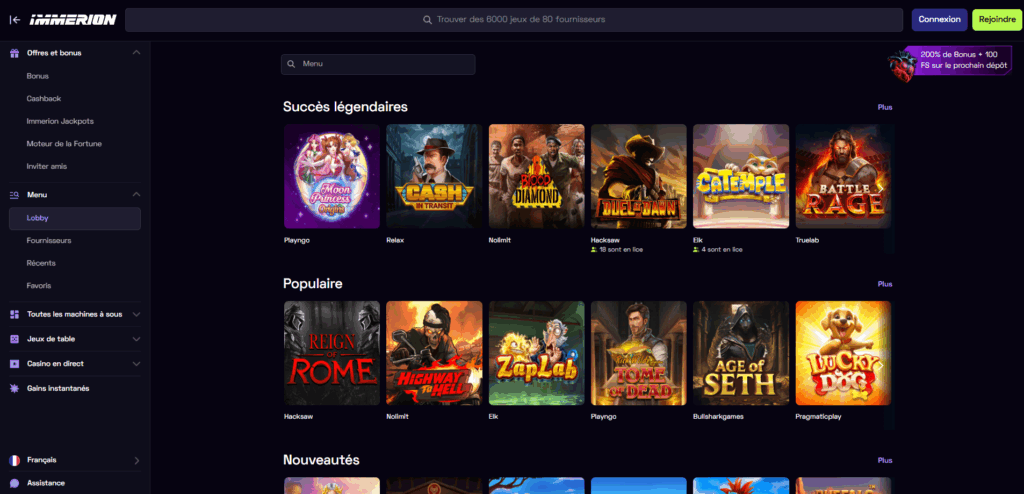Click the Assistance chat icon

[x=14, y=484]
